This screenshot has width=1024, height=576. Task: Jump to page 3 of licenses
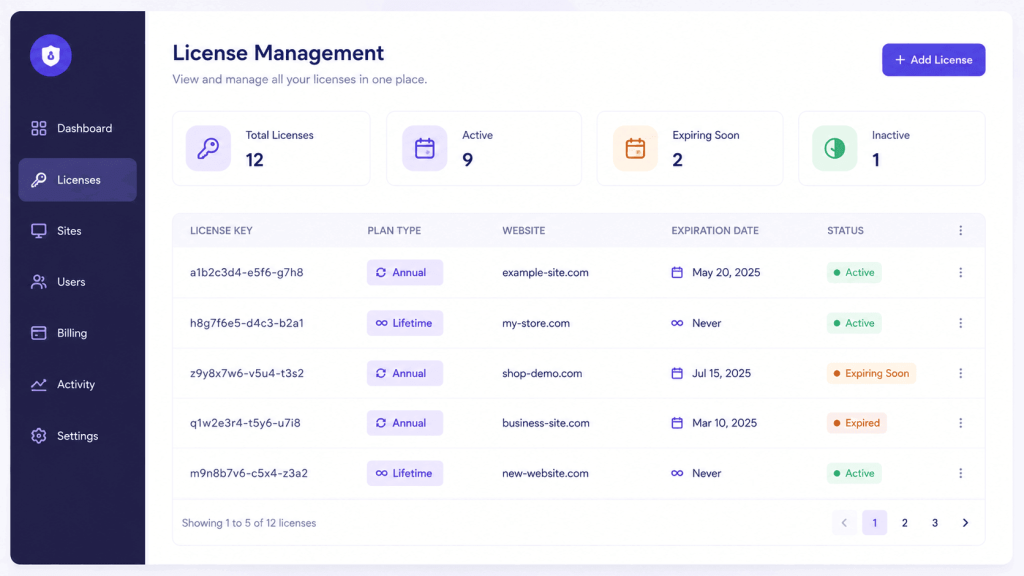pyautogui.click(x=935, y=522)
